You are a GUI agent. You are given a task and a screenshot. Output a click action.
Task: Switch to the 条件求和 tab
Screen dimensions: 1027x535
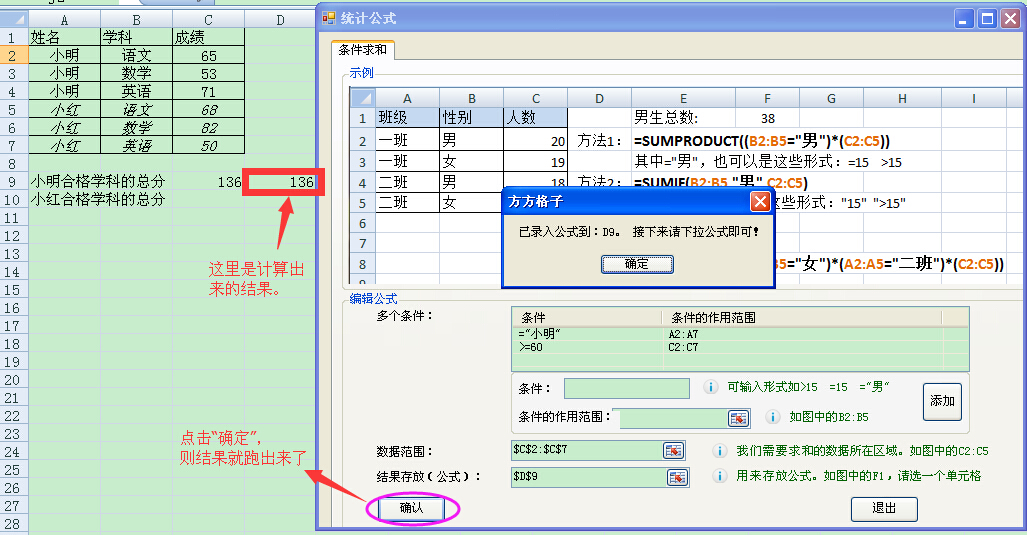(363, 50)
